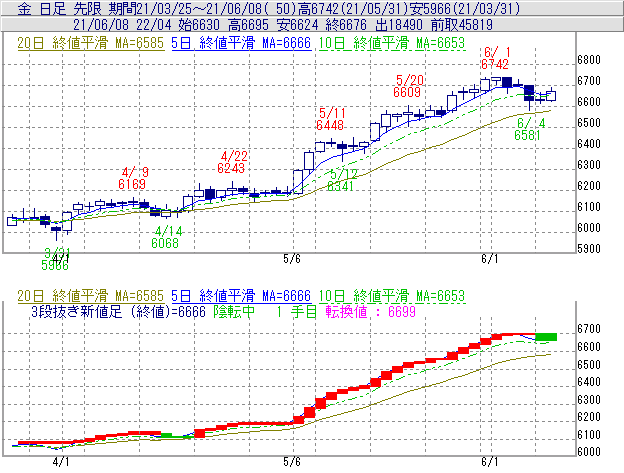Click the 4/14 6068 low price label
Viewport: 624px width, 473px height.
tap(166, 237)
